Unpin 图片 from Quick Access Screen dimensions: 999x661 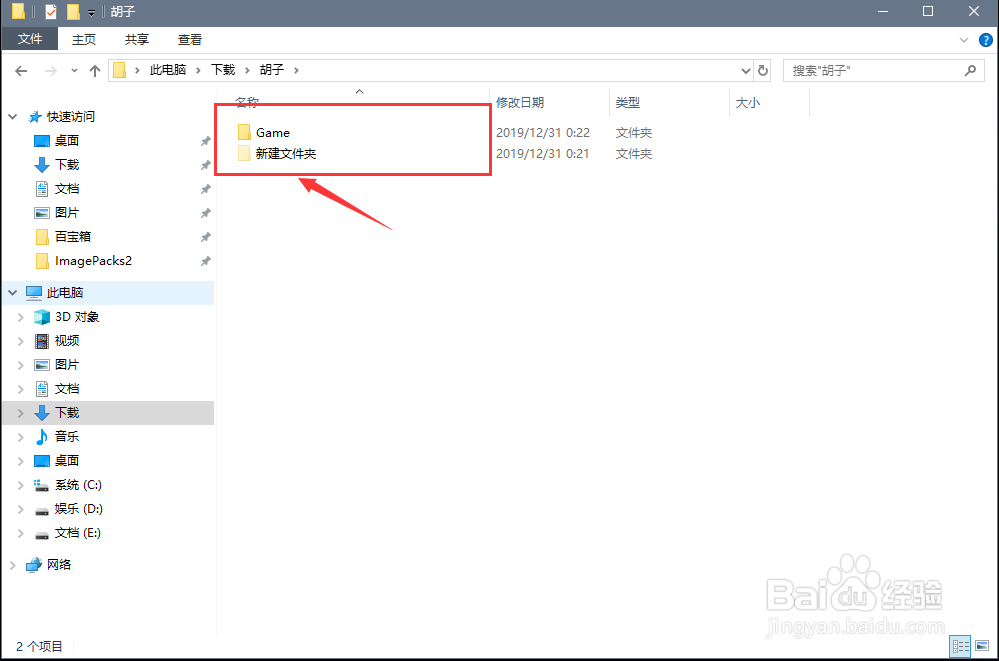point(207,212)
